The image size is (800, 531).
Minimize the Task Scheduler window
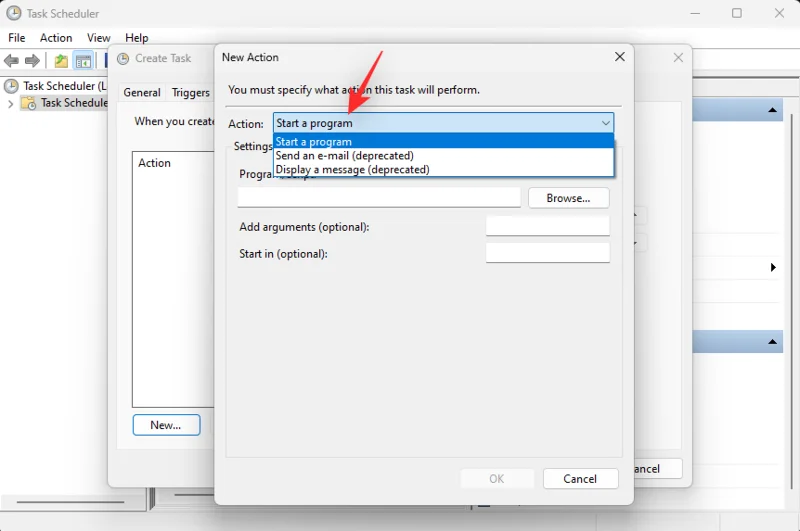point(695,13)
